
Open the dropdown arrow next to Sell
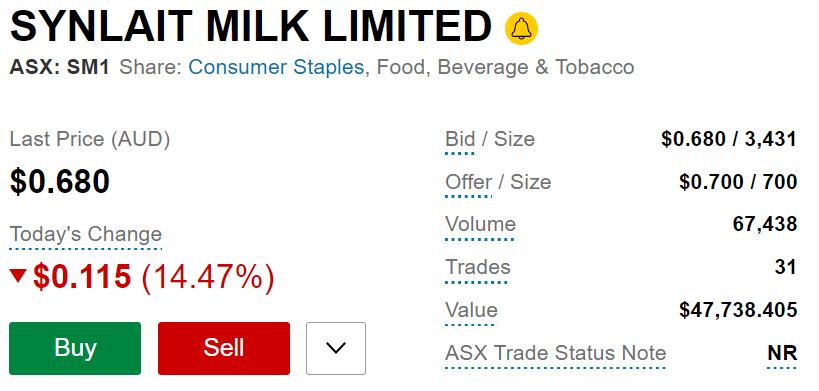pyautogui.click(x=336, y=348)
